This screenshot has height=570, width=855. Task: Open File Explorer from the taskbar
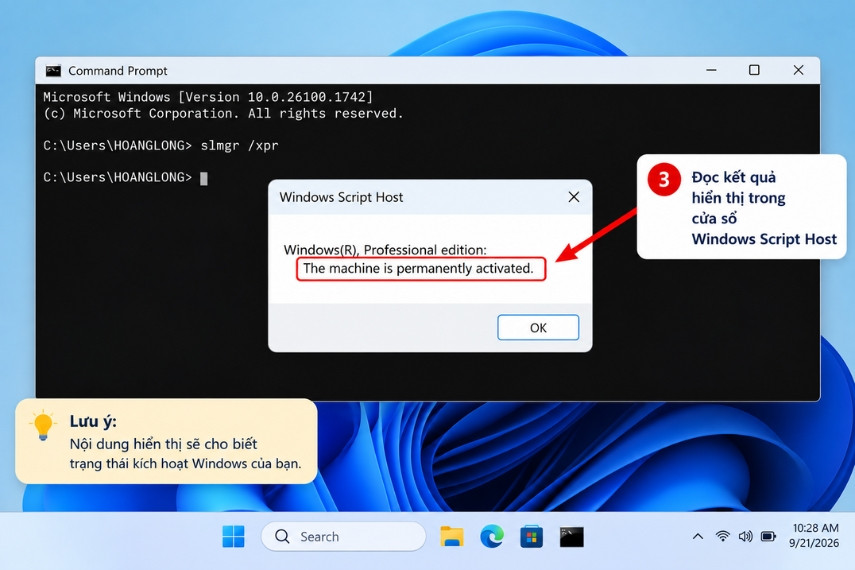452,537
